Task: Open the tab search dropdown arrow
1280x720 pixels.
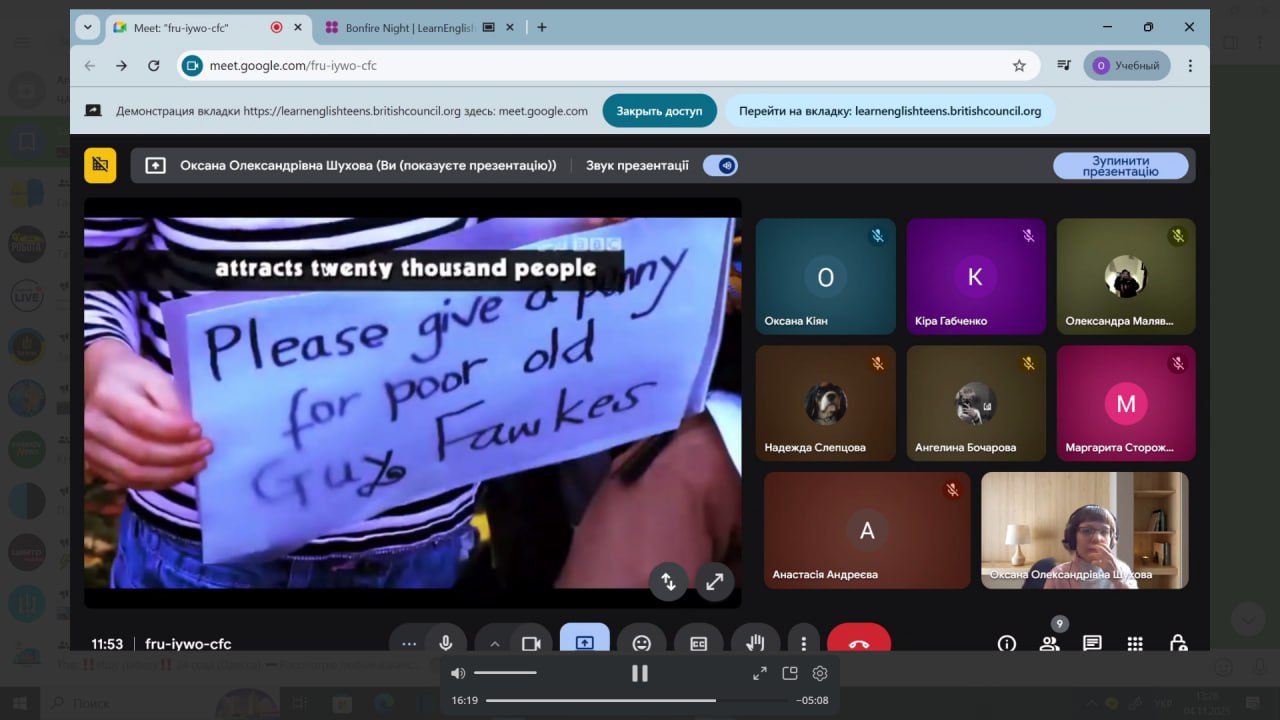Action: click(88, 27)
